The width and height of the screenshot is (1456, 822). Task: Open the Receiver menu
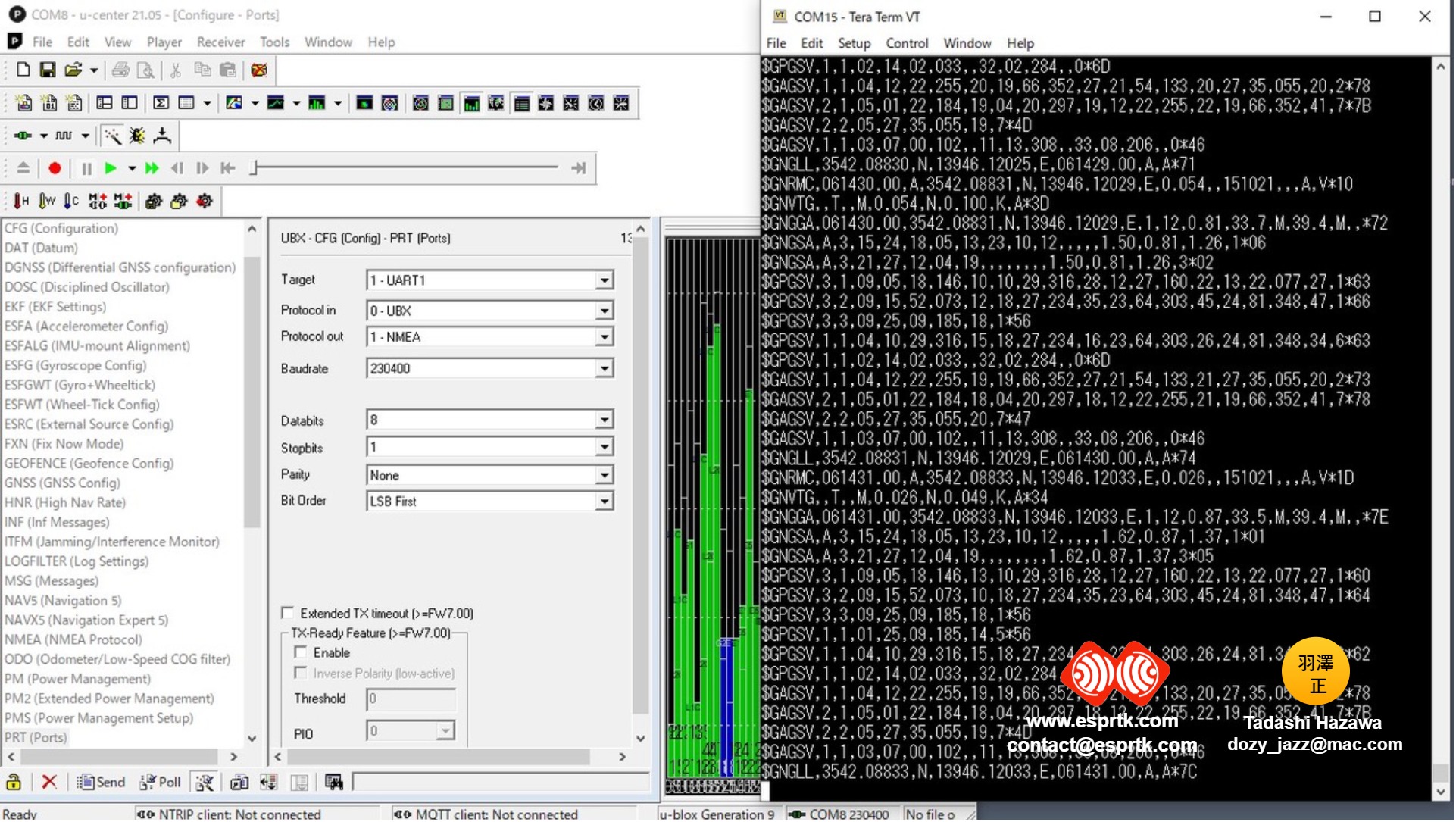(220, 42)
